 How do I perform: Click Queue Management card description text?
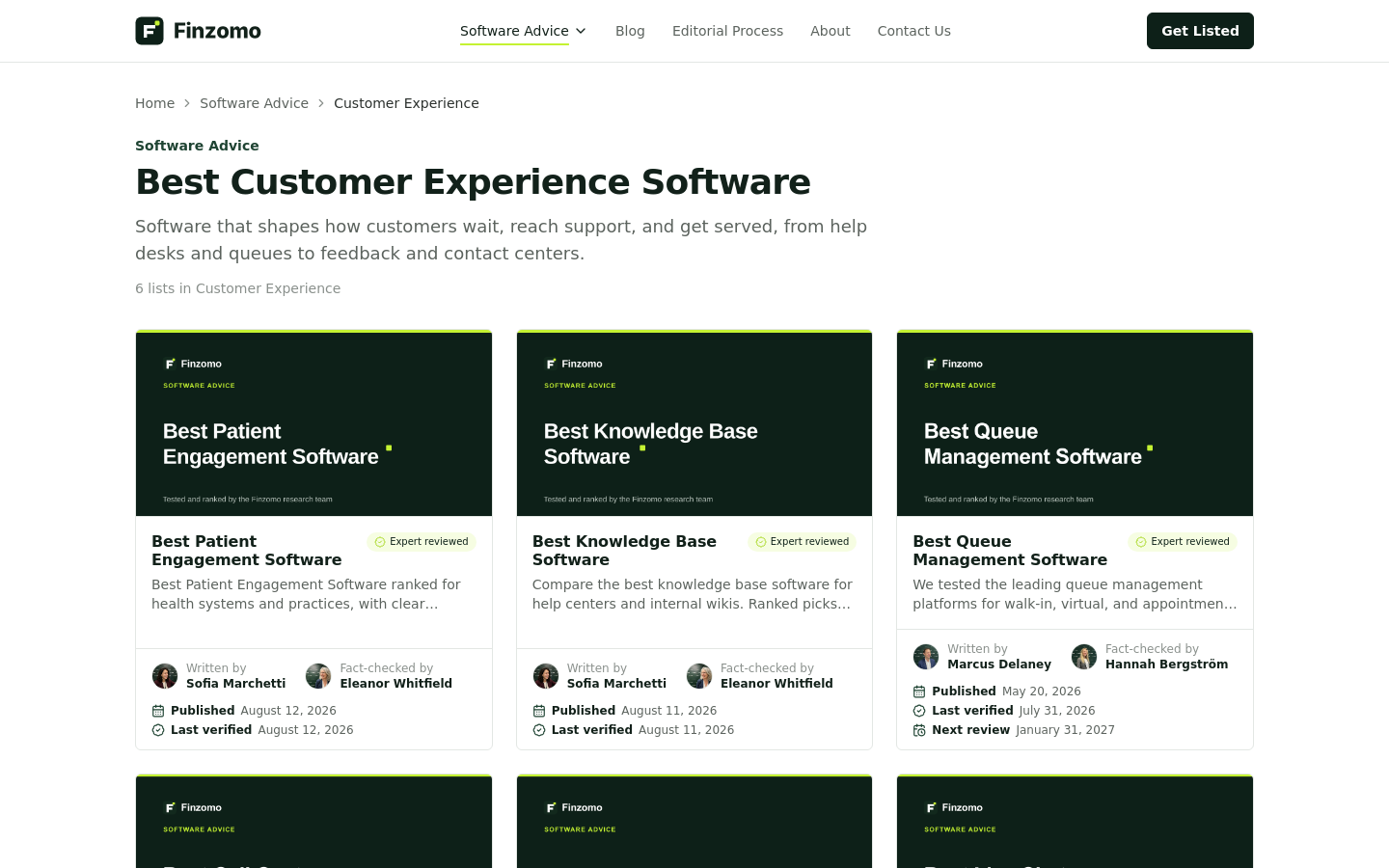(x=1075, y=594)
